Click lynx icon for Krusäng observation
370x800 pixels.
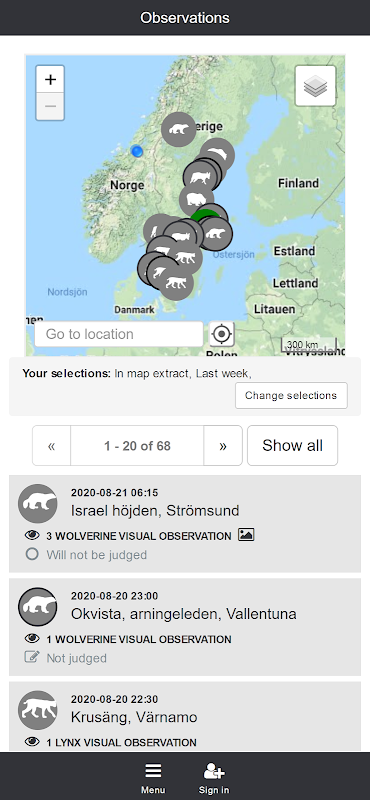(37, 710)
